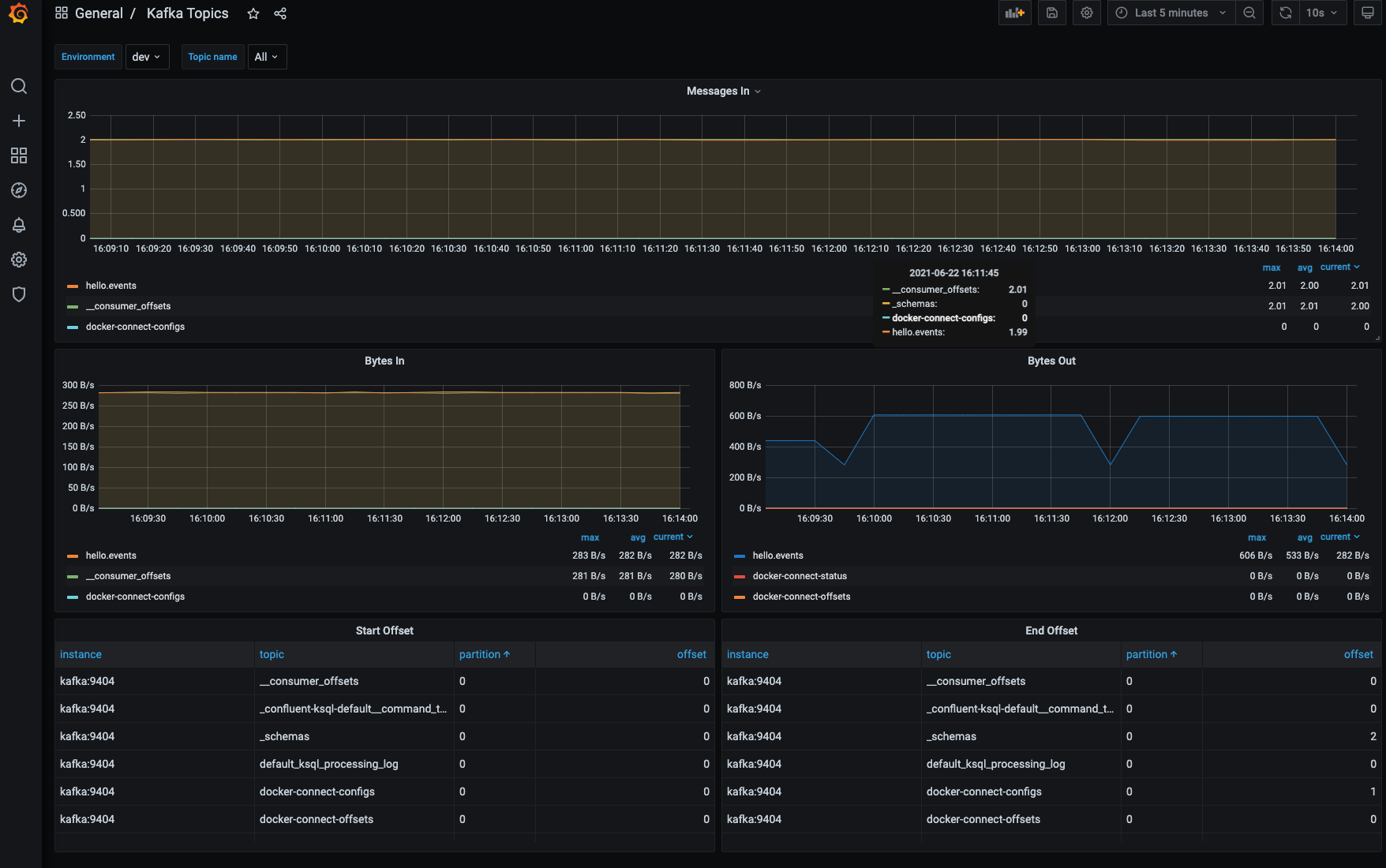Sort Start Offset by topic column

pos(272,654)
